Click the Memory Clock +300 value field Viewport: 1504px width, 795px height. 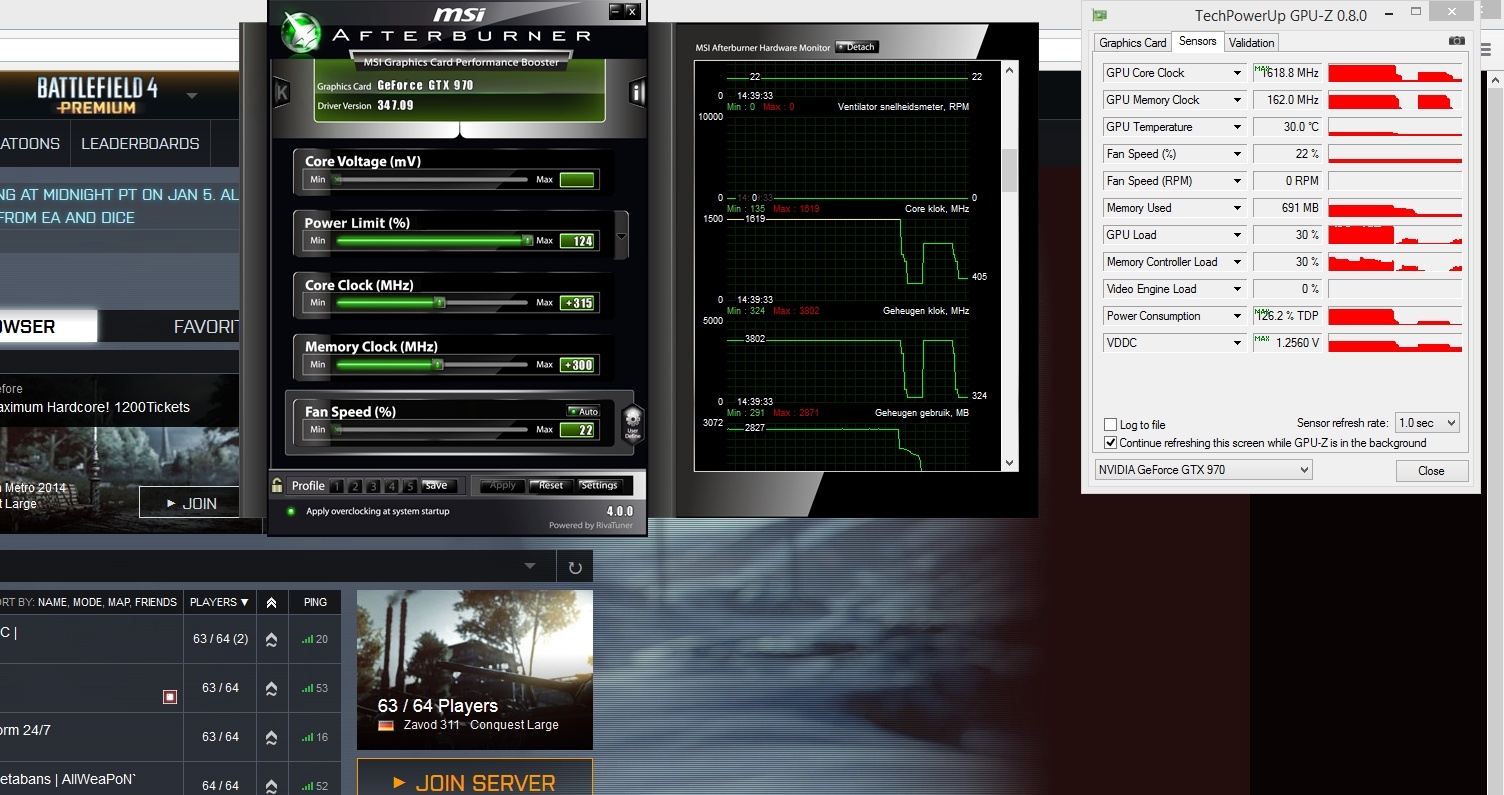click(x=578, y=365)
